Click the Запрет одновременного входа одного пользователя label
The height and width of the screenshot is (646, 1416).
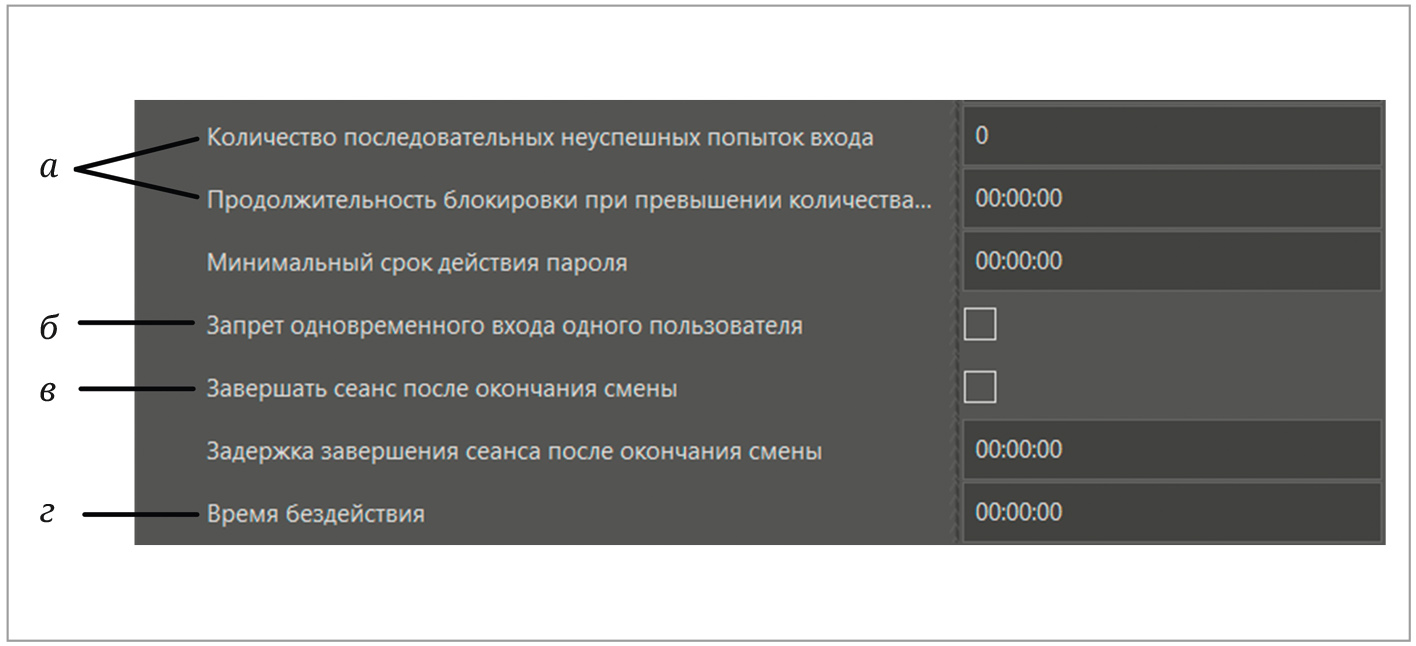[x=504, y=326]
